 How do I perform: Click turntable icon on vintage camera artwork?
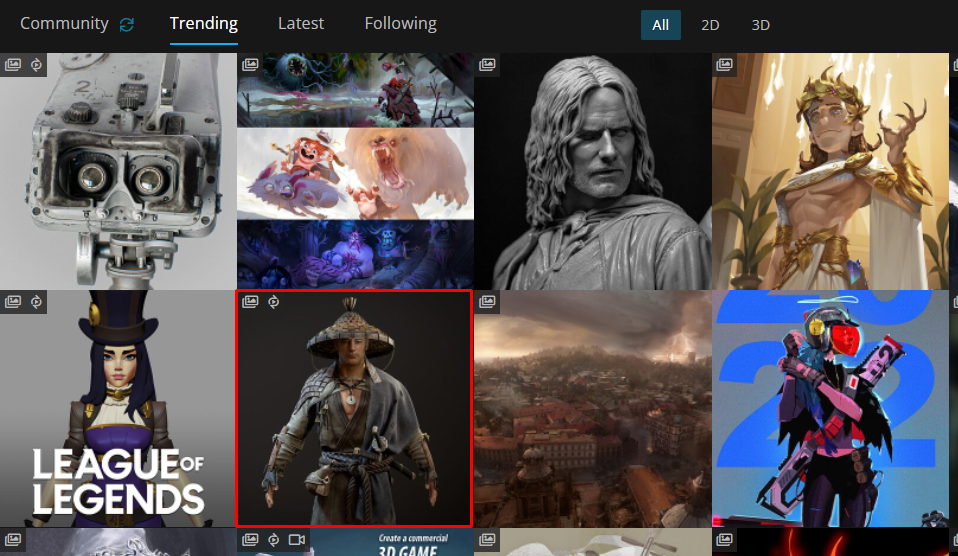pyautogui.click(x=36, y=64)
